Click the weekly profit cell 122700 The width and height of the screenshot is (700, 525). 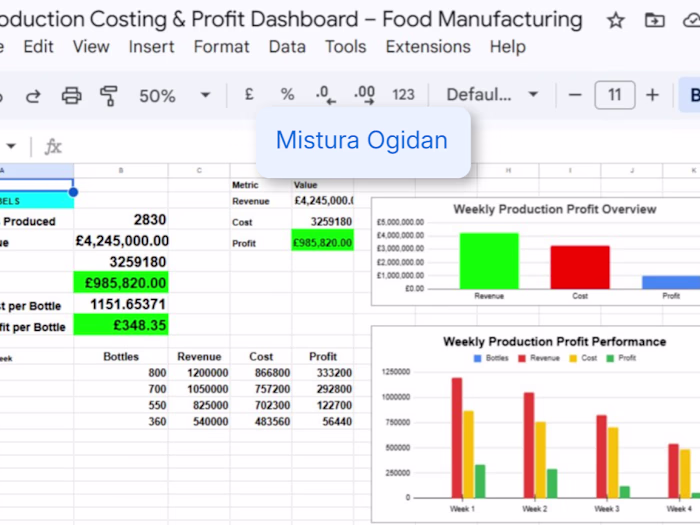coord(323,405)
